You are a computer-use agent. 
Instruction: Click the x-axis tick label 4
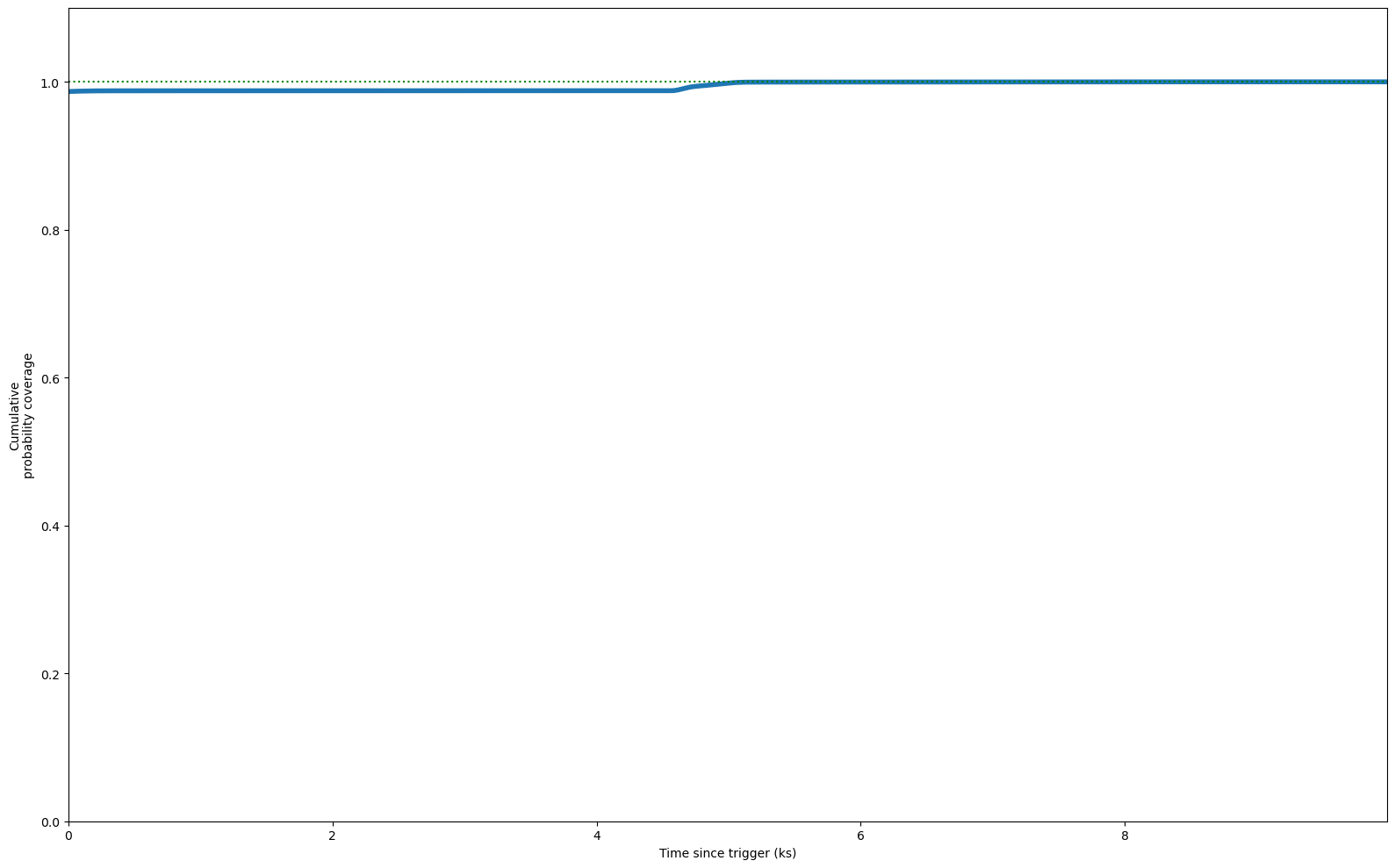(x=597, y=836)
